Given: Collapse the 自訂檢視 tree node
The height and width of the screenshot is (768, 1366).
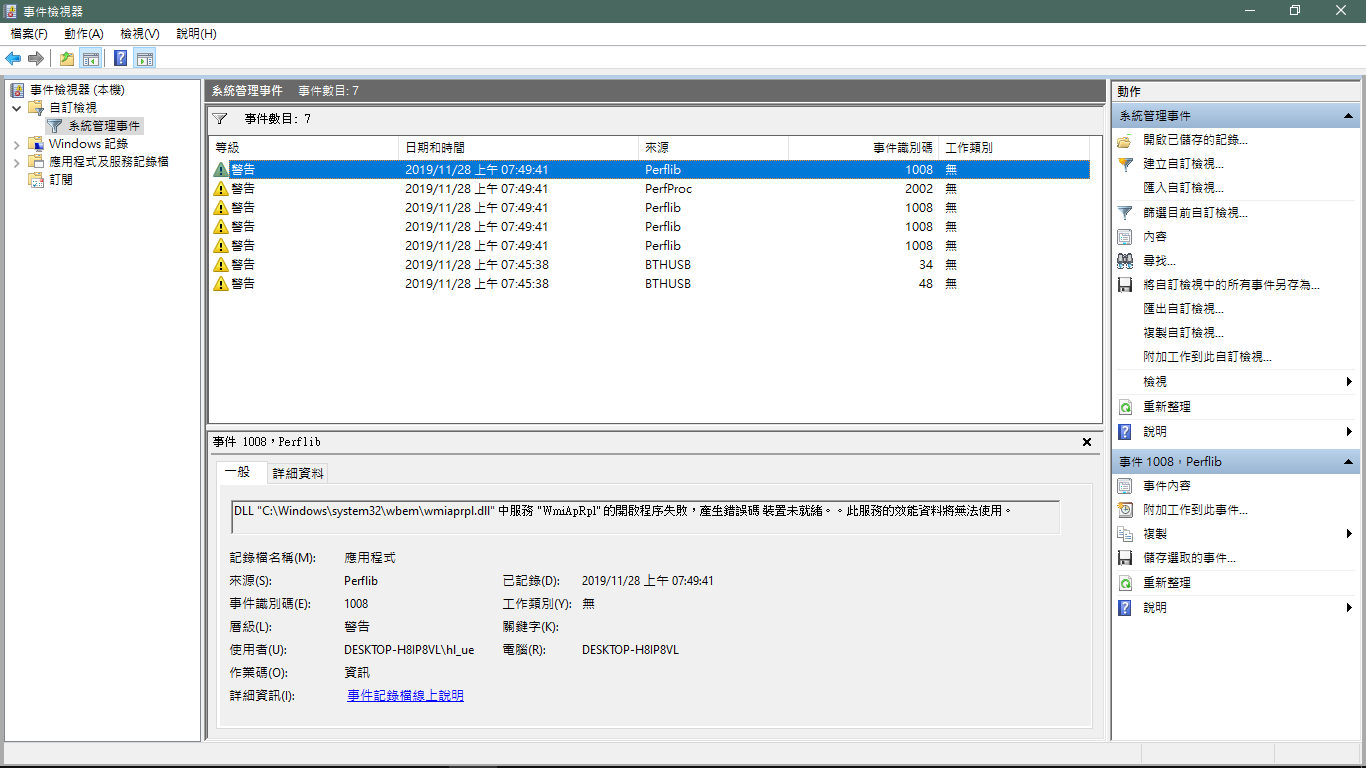Looking at the screenshot, I should (x=17, y=108).
